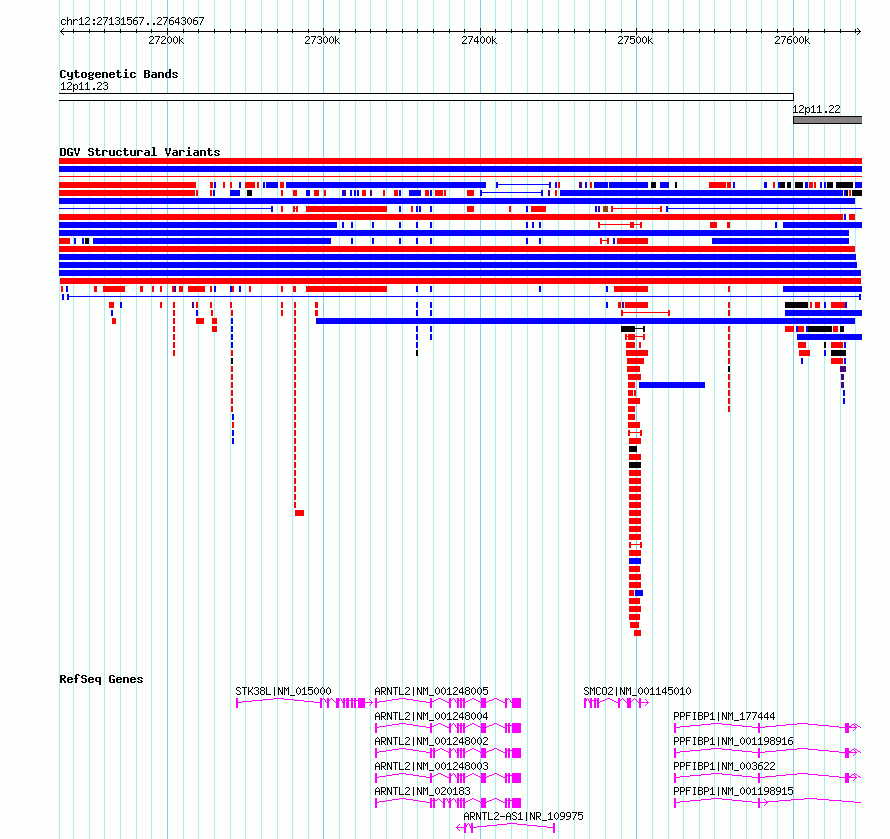
Task: Click the 12p11.22 band label
Action: pos(816,109)
